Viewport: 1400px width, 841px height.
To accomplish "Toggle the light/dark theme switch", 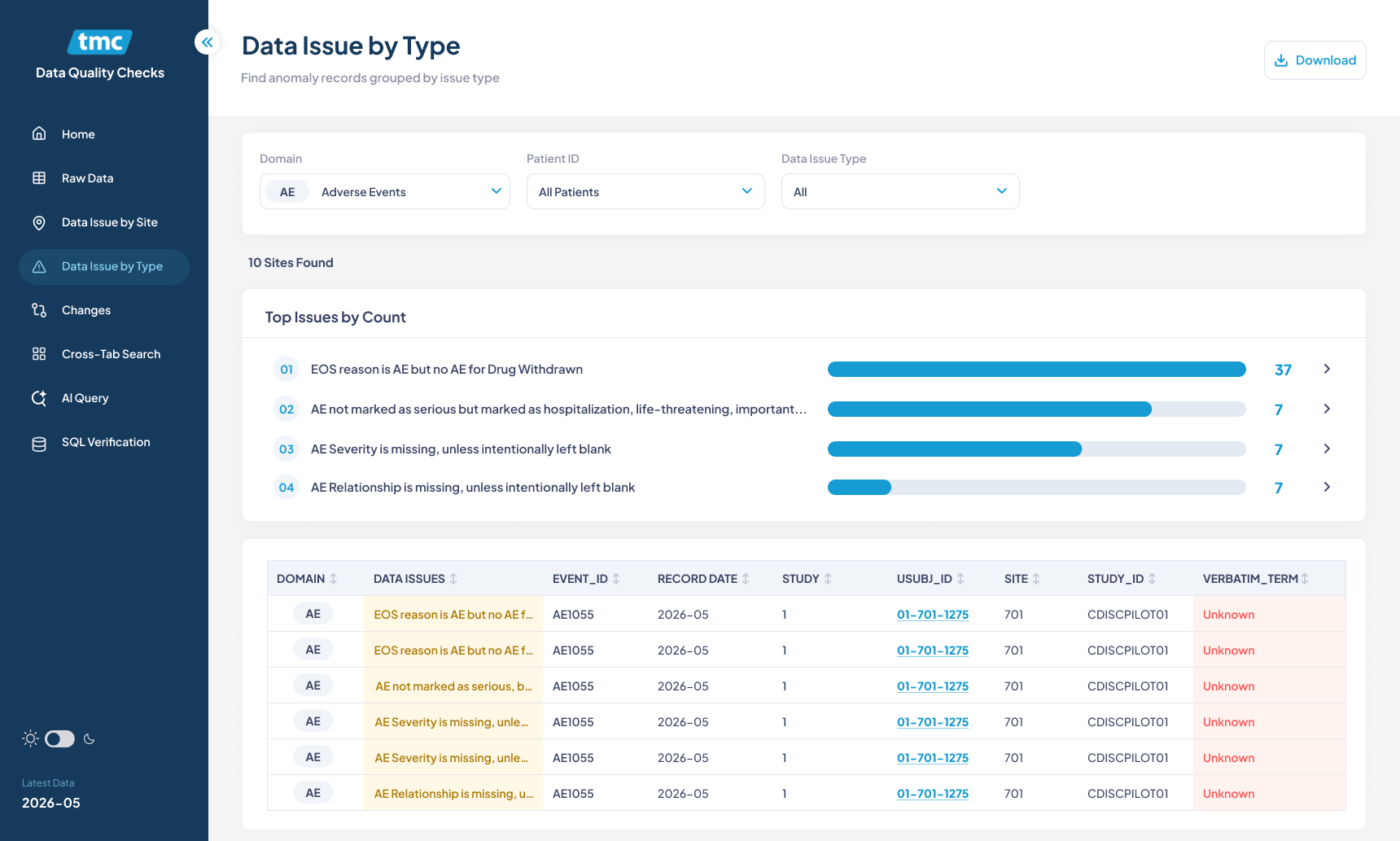I will [59, 739].
